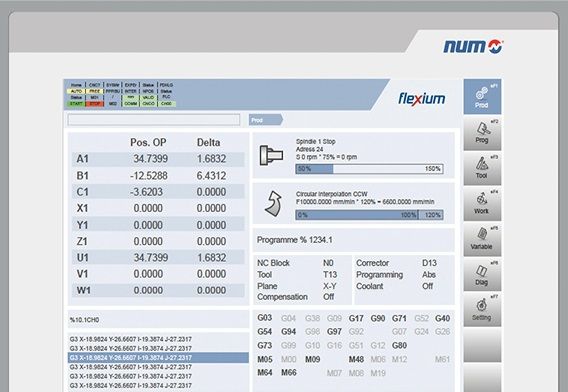Click the -3.6203 position value
568x392 pixels.
(x=146, y=192)
